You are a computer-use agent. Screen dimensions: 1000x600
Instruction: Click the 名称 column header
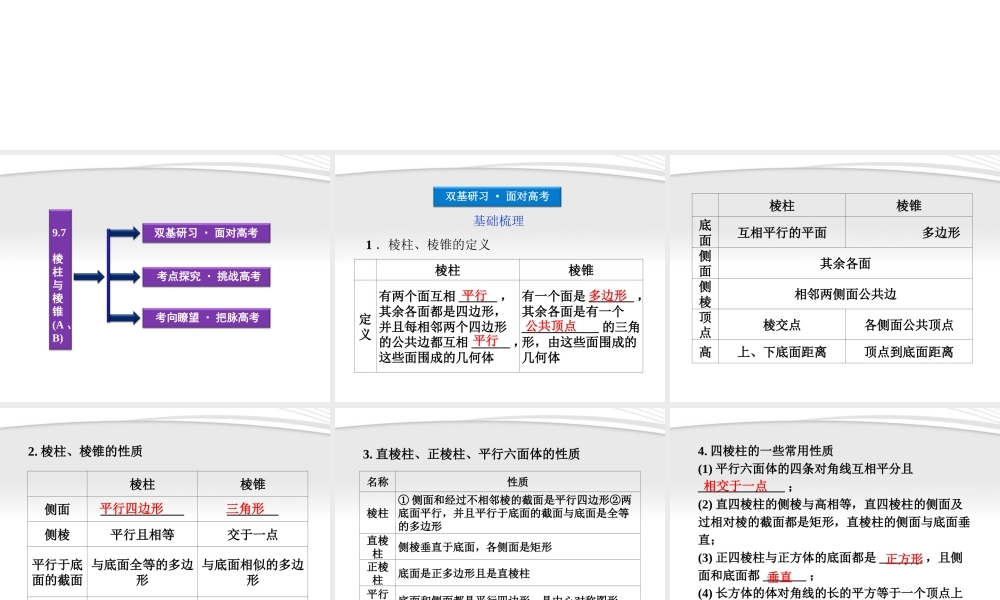coord(378,482)
